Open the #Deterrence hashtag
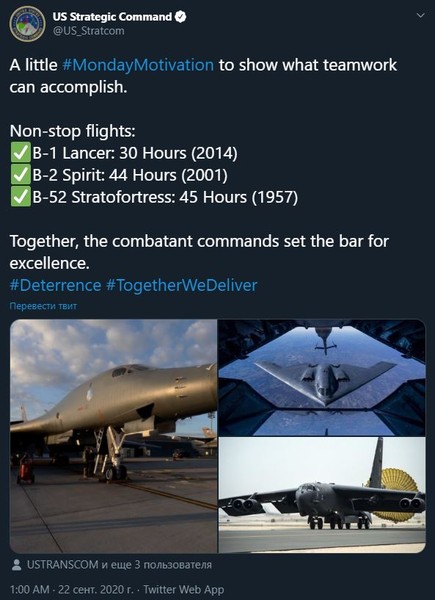Viewport: 435px width, 600px height. 55,285
